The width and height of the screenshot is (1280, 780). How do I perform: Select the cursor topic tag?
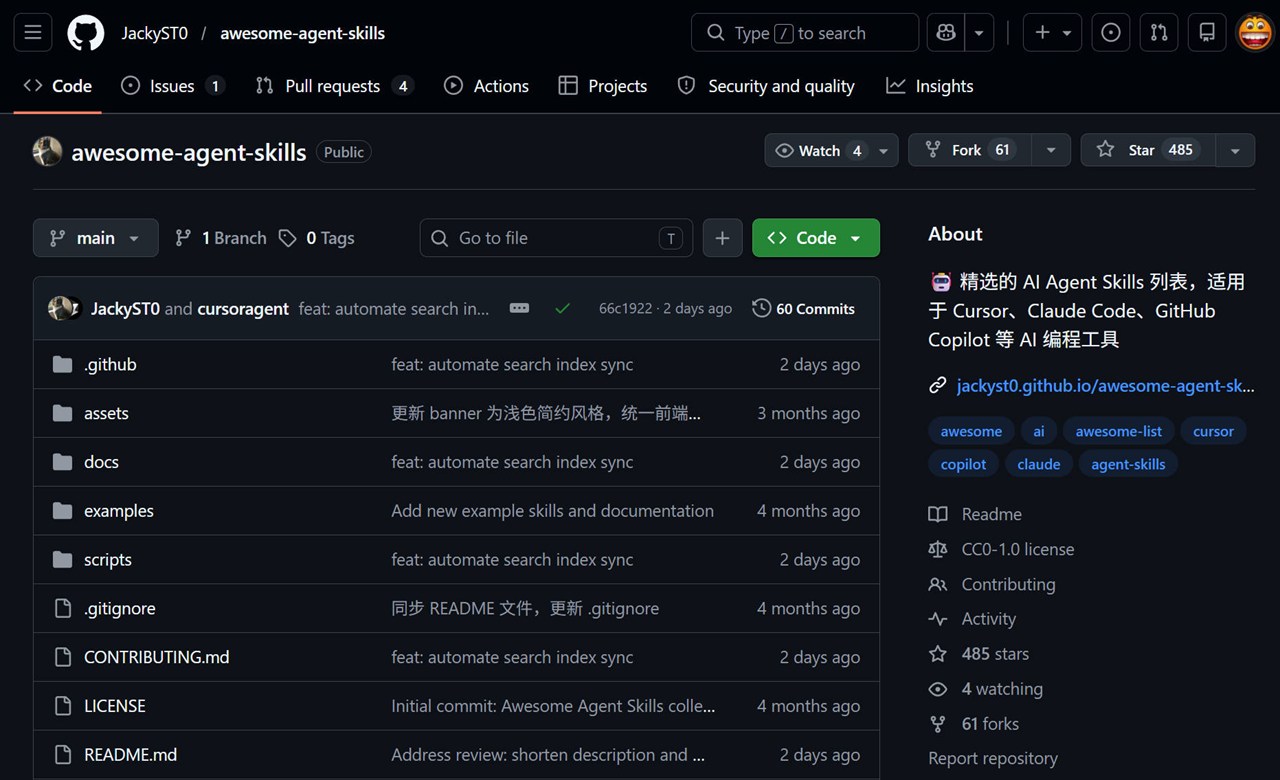1213,432
